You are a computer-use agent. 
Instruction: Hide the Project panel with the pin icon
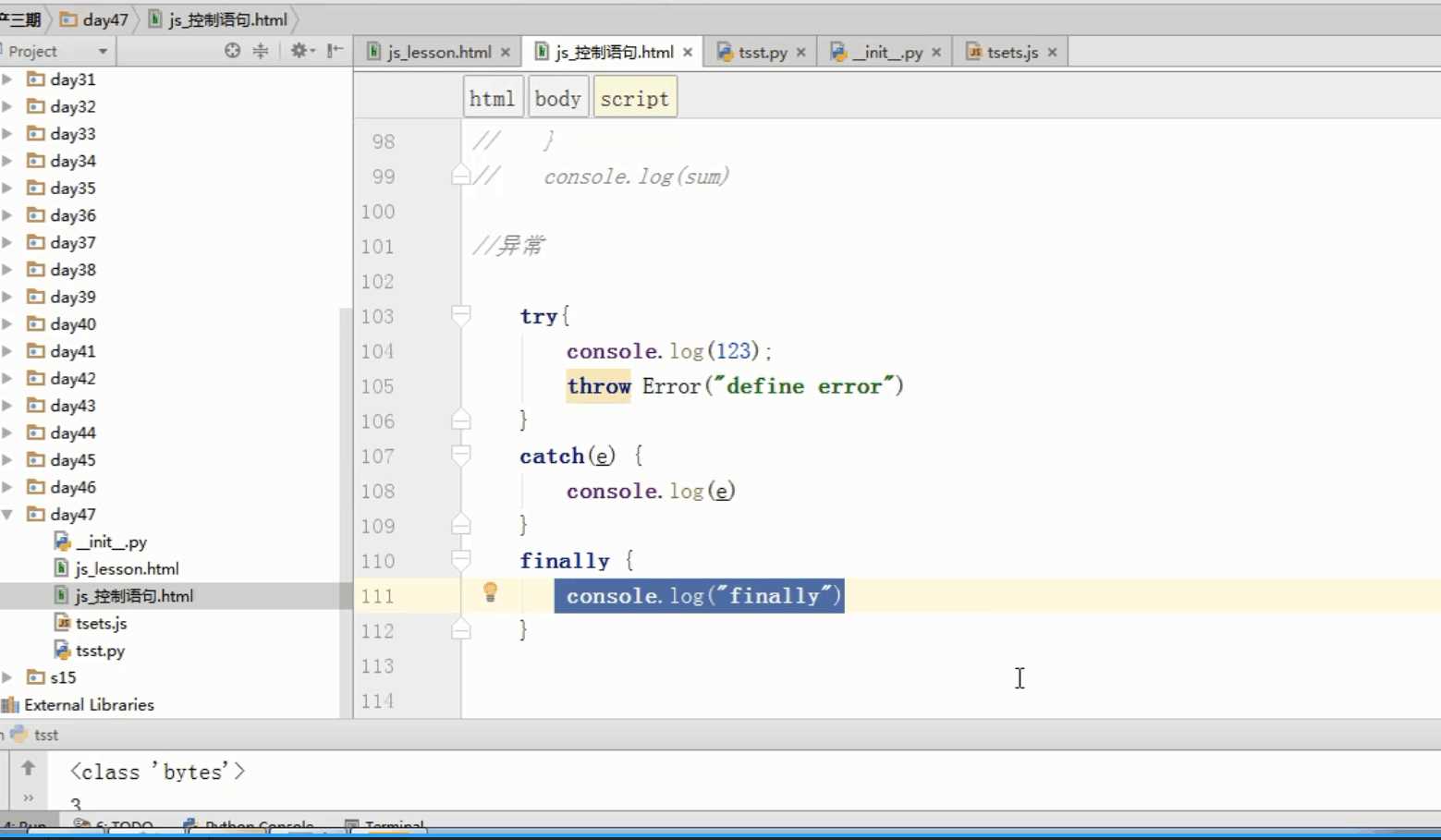coord(336,51)
